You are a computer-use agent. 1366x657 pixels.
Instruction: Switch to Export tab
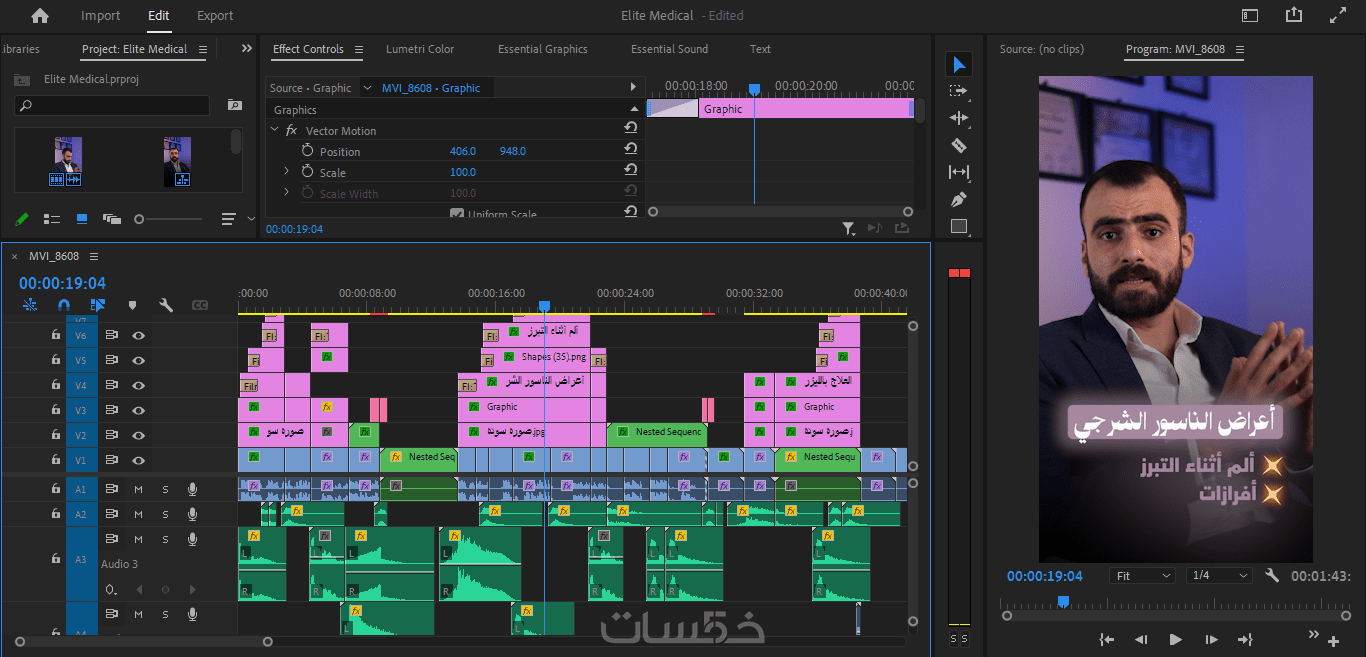215,15
